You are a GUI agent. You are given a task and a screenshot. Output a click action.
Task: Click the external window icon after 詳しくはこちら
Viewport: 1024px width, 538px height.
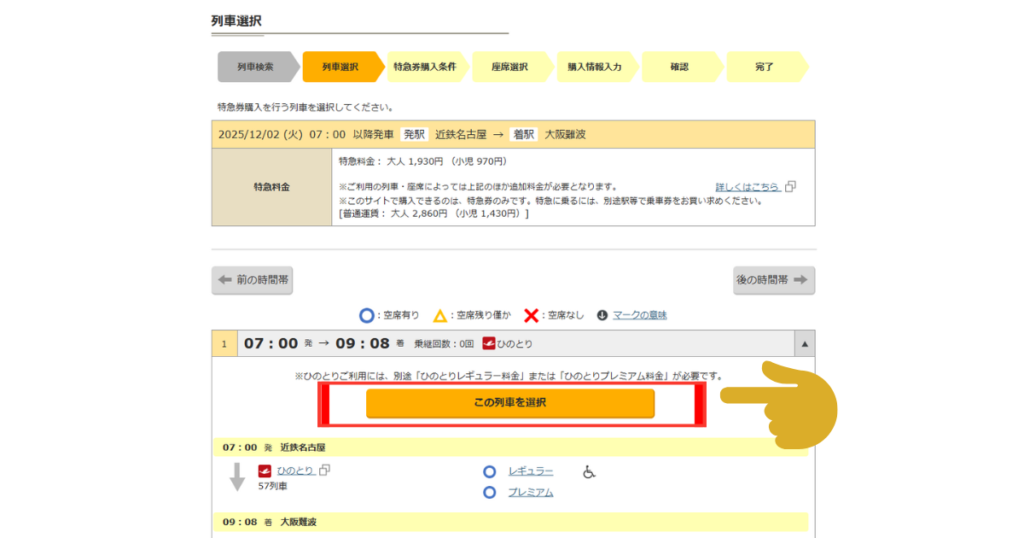(x=790, y=187)
